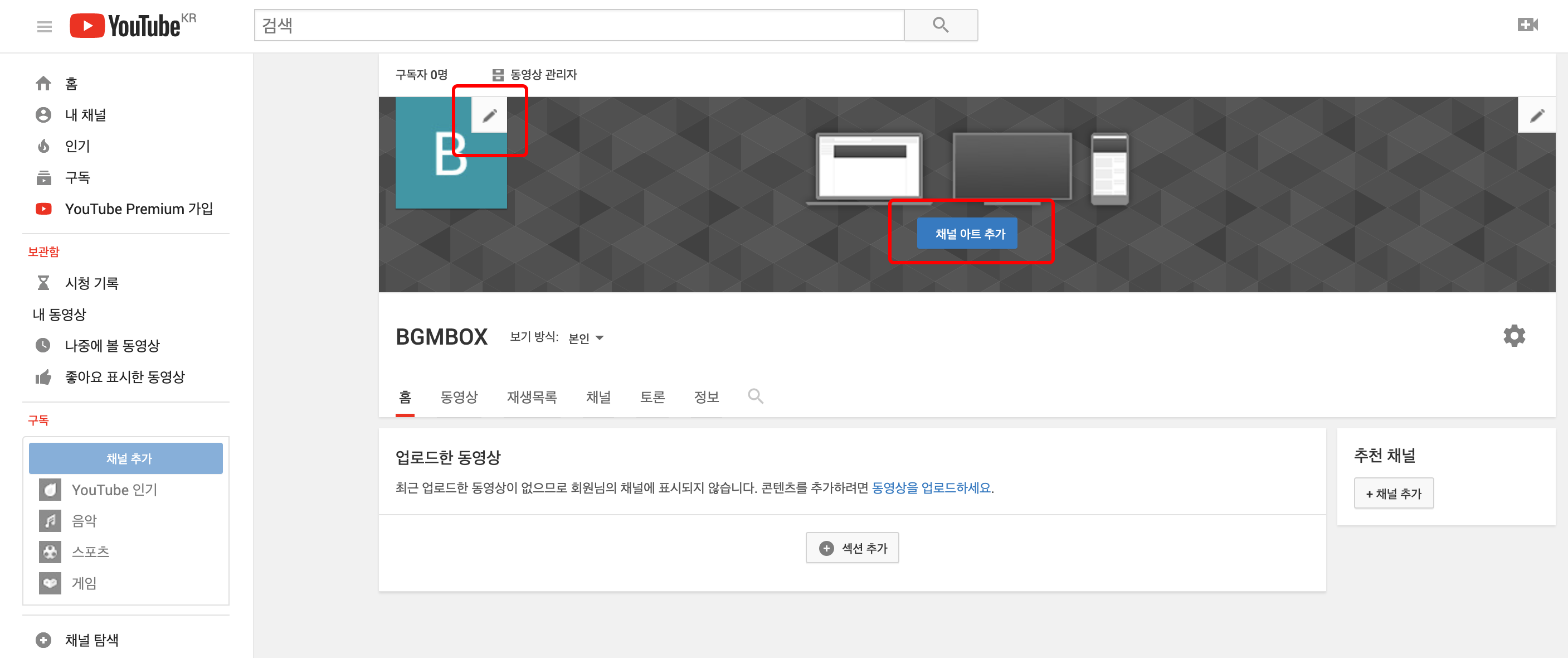Open 인기 in sidebar
1568x658 pixels.
pyautogui.click(x=77, y=146)
